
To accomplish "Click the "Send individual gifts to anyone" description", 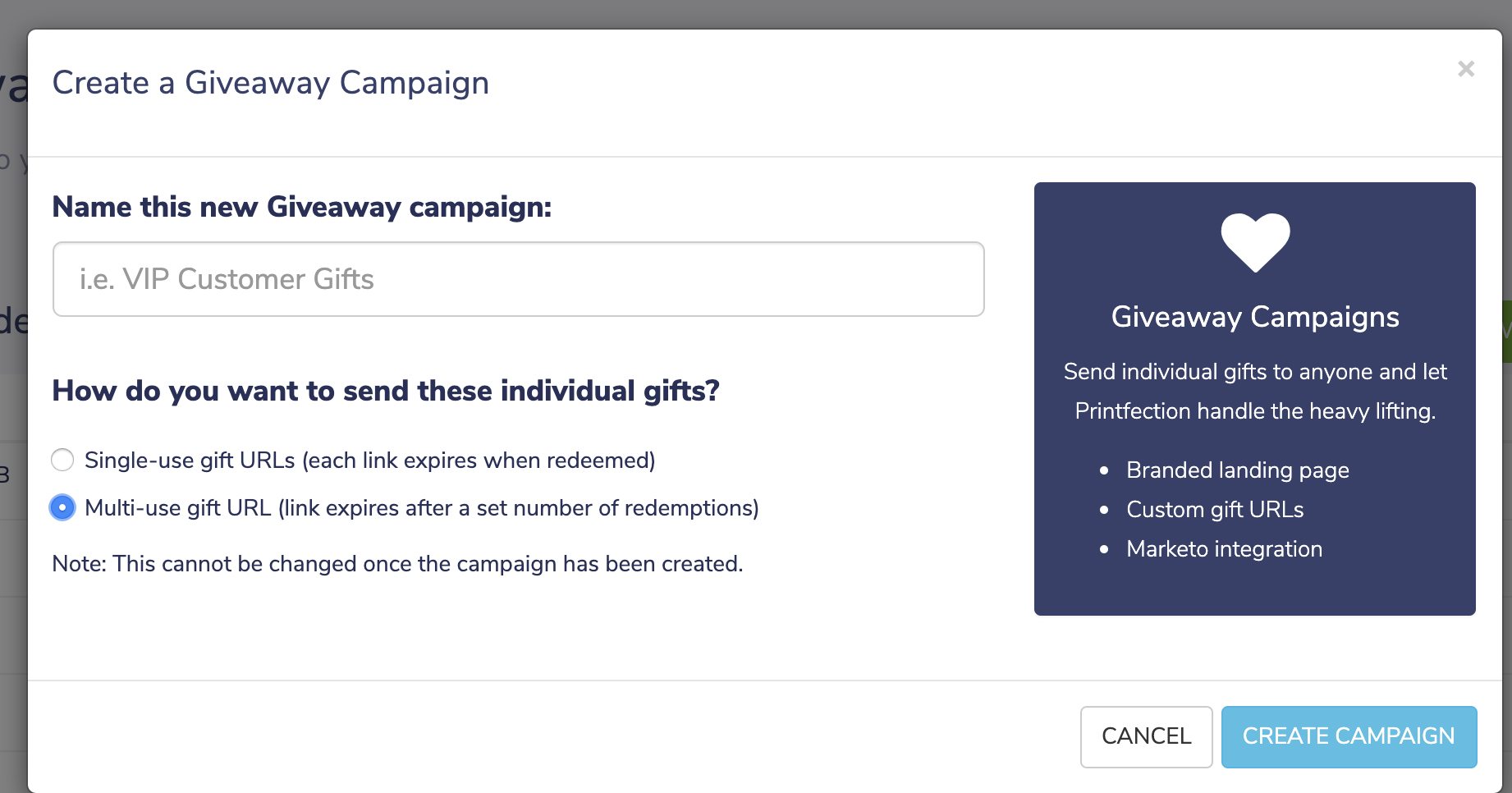I will [1255, 391].
